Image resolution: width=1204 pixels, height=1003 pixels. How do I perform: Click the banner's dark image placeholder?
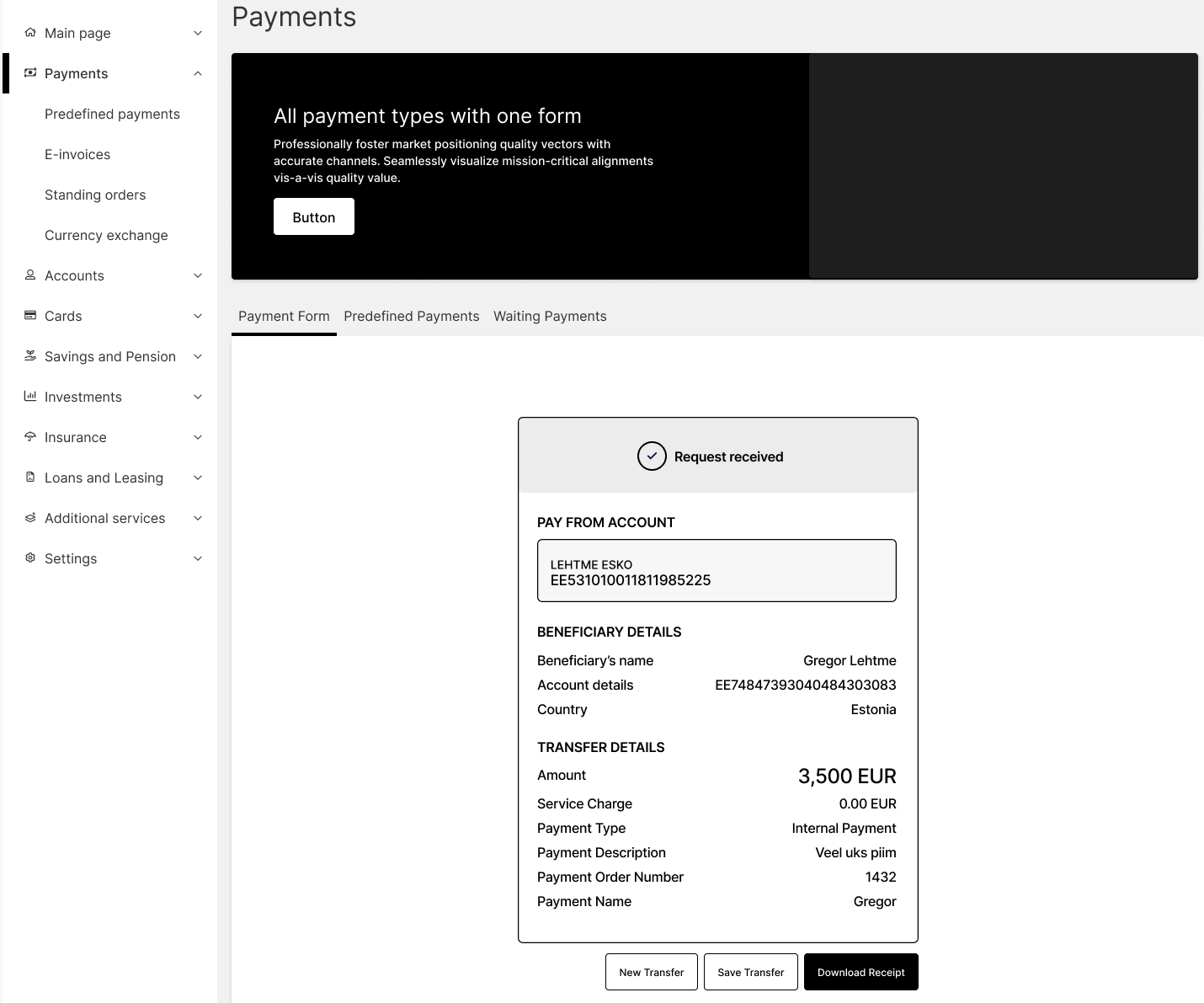[x=1003, y=166]
